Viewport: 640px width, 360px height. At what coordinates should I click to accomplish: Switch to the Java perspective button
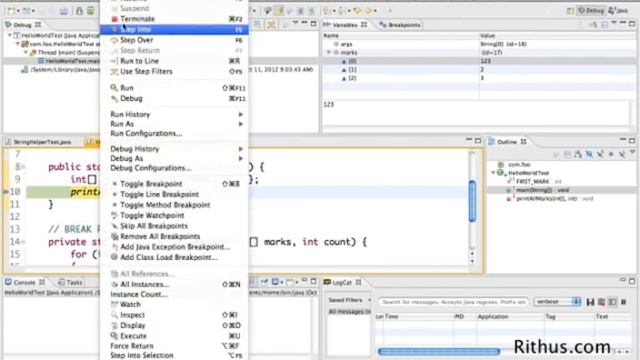[x=618, y=11]
